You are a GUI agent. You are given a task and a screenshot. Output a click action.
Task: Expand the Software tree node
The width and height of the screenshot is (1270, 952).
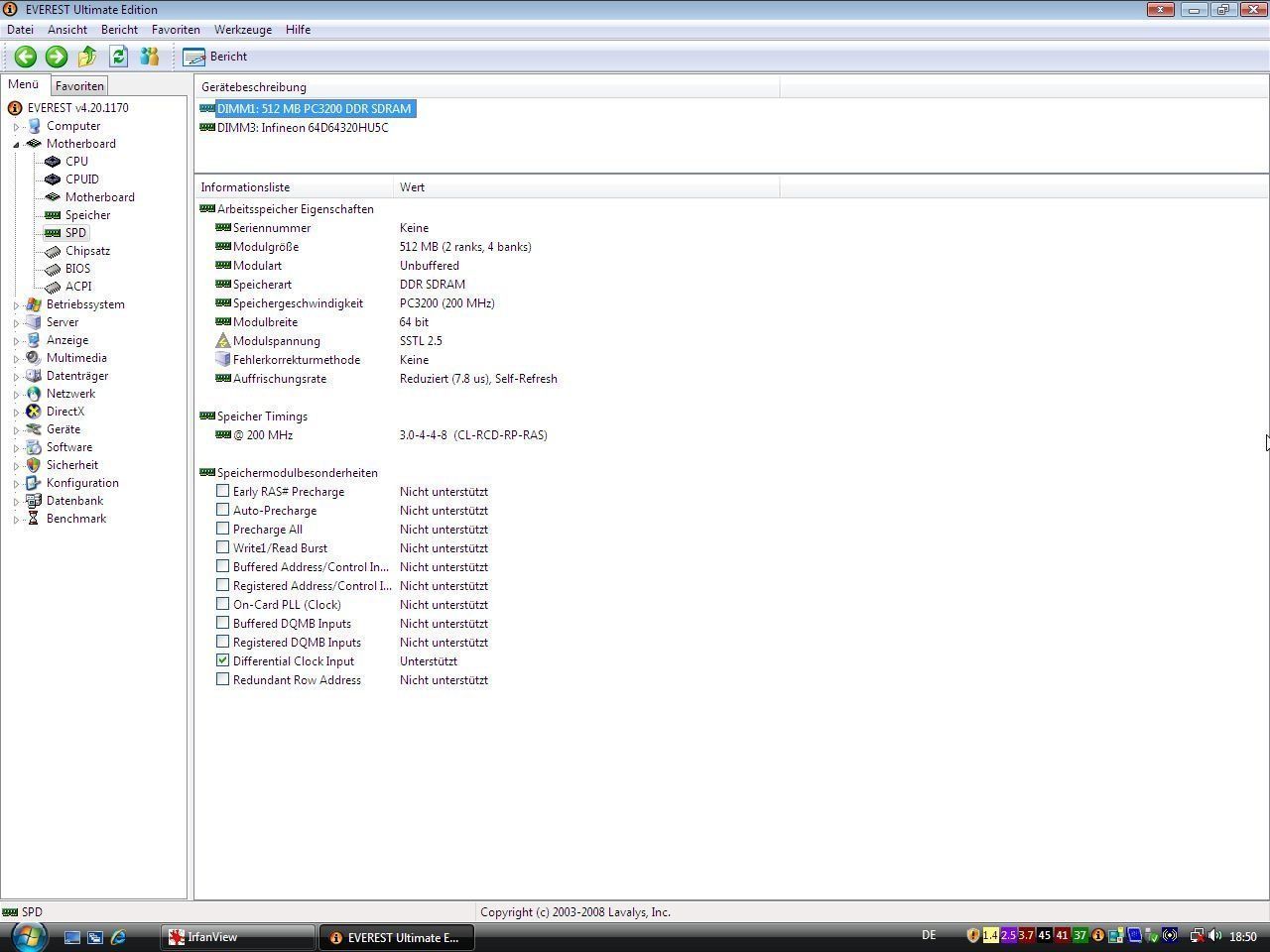[16, 448]
